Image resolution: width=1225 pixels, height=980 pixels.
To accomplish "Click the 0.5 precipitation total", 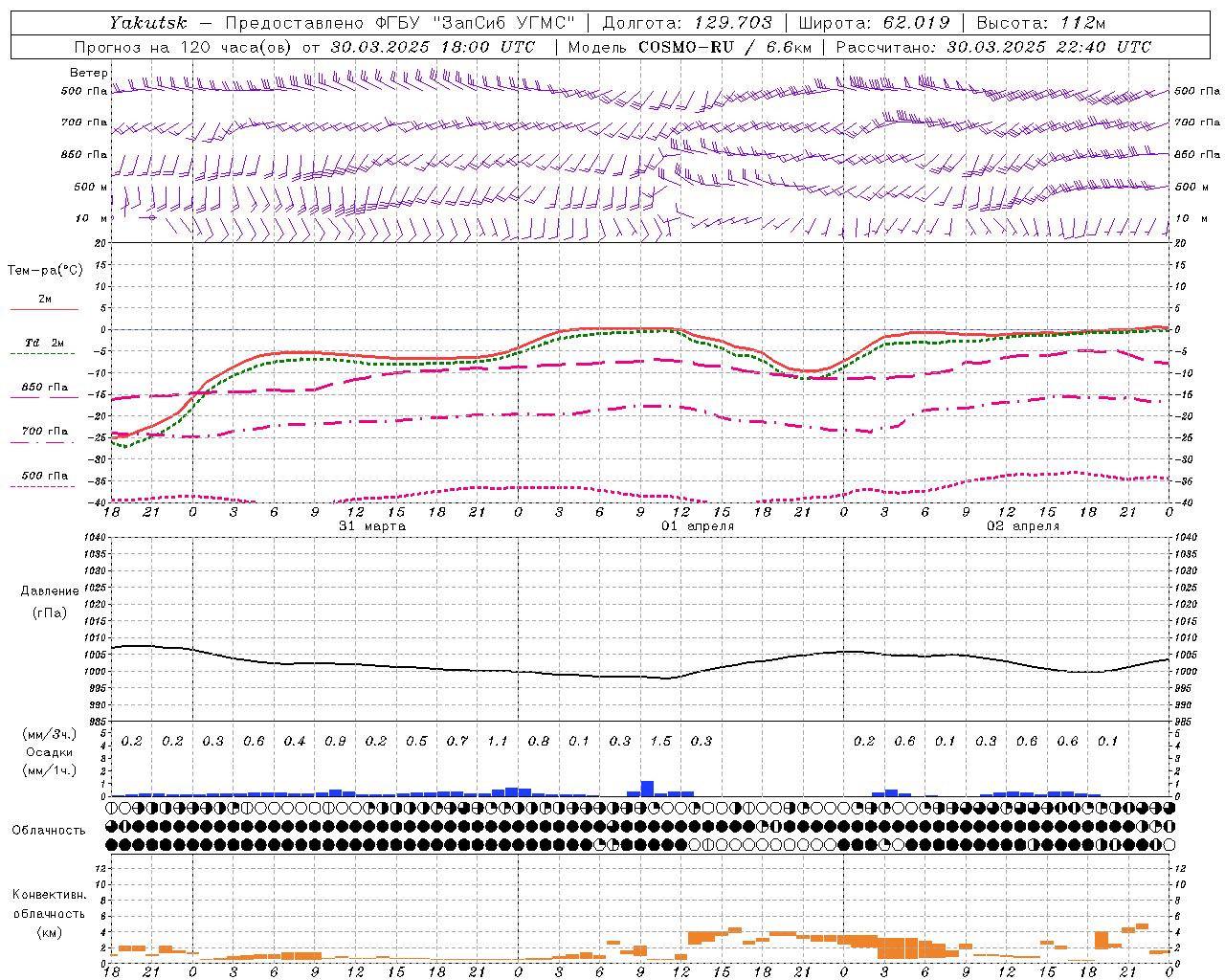I will [x=416, y=741].
